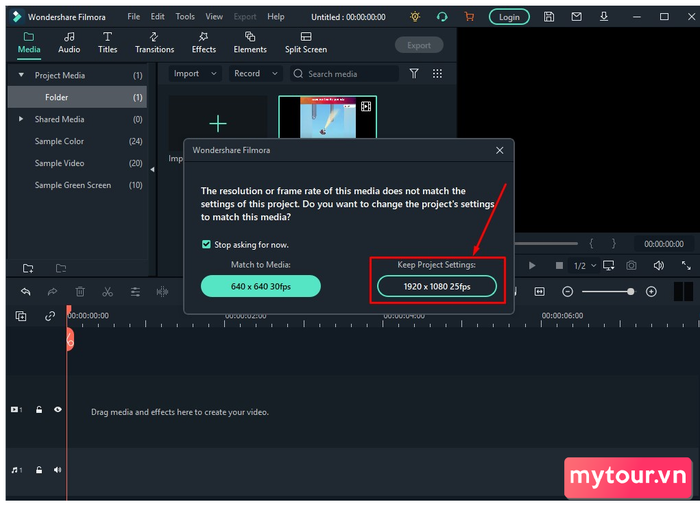Screen dimensions: 700x509
Task: Click the 640 x 640 30fps button
Action: [261, 286]
